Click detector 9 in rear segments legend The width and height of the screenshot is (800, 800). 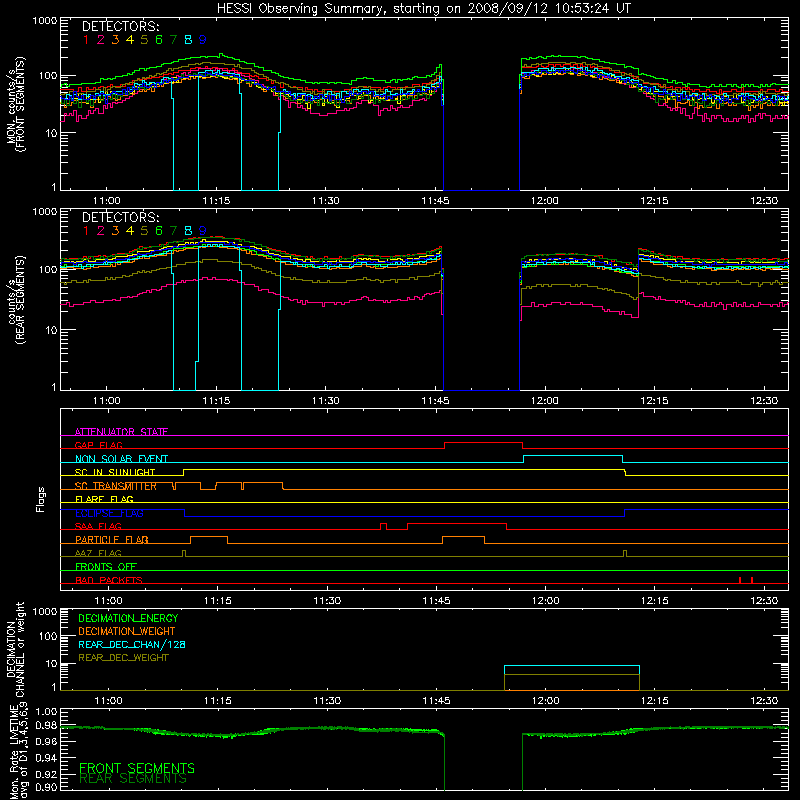[x=203, y=231]
